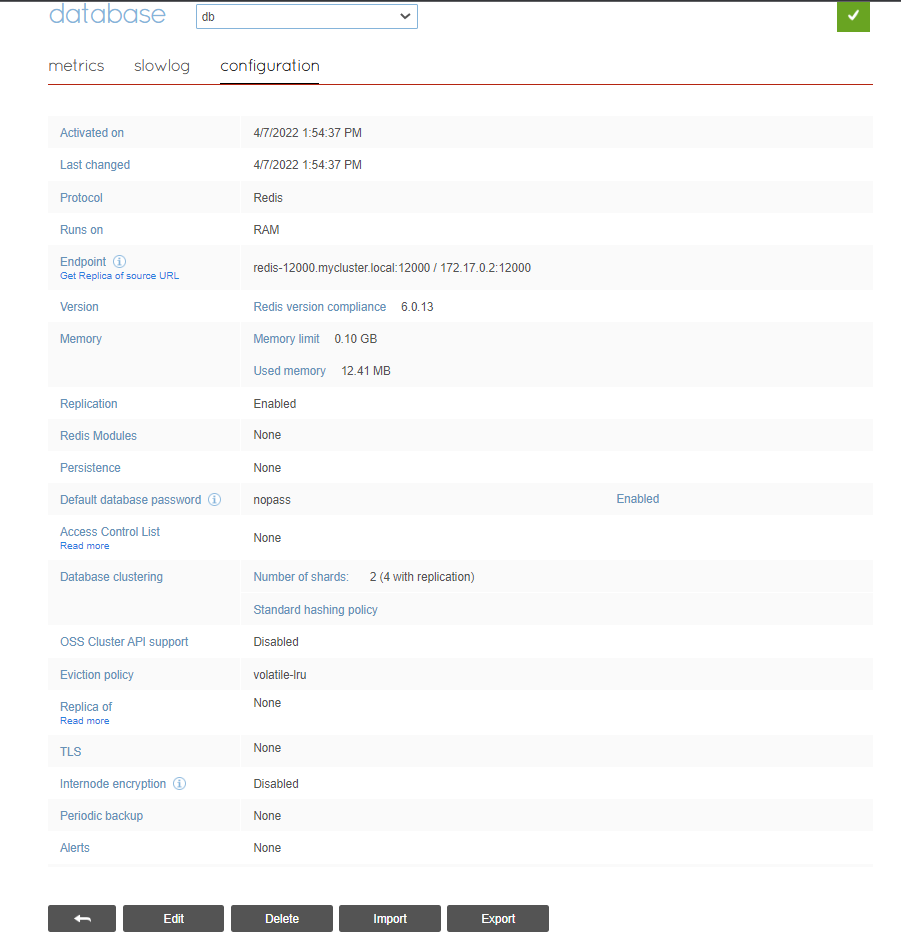This screenshot has width=901, height=941.
Task: Open Get Replica of source URL link
Action: (x=119, y=275)
